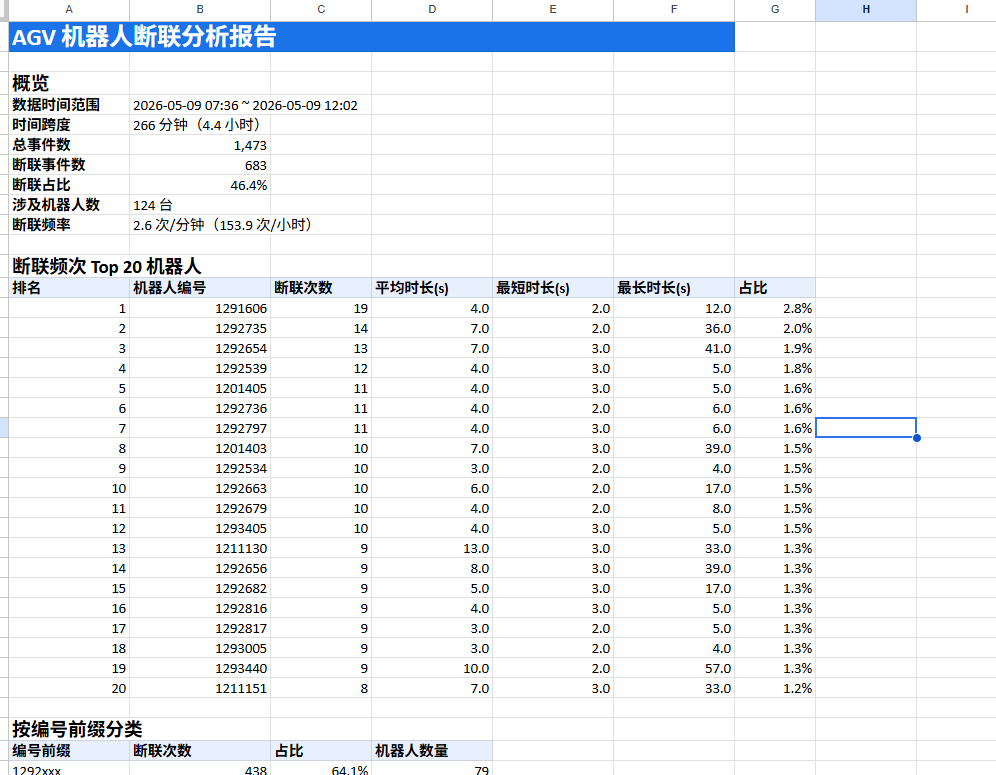Image resolution: width=996 pixels, height=775 pixels.
Task: Click the '占比' header in column G
Action: [x=775, y=288]
